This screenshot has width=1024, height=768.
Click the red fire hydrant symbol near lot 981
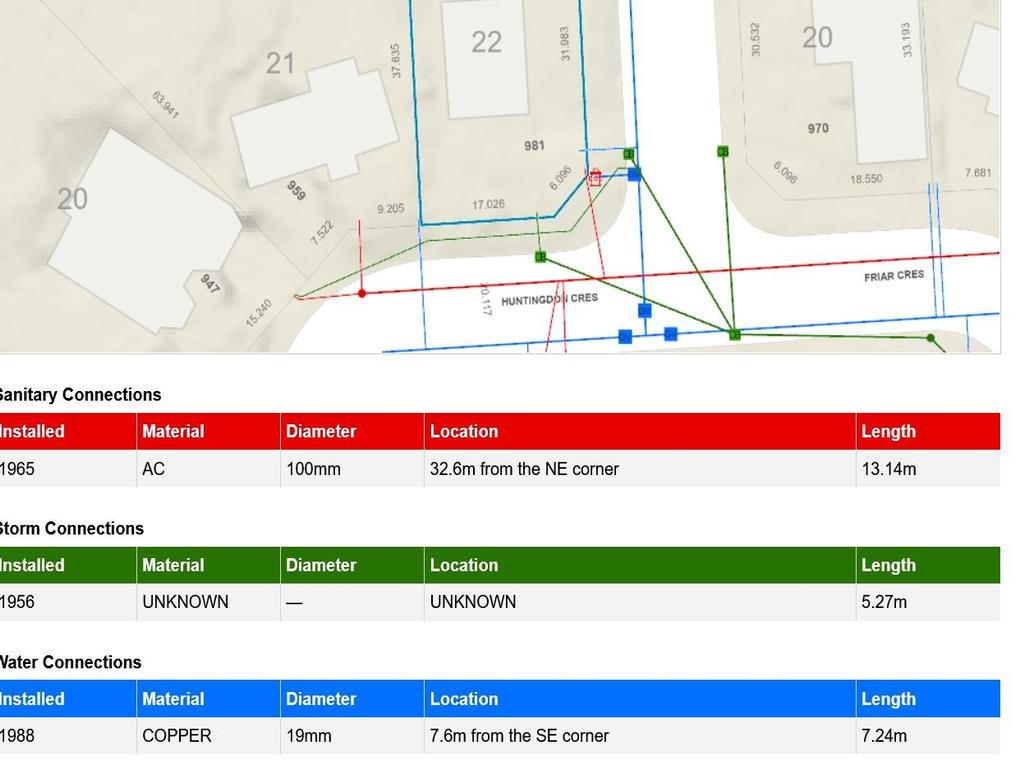[595, 178]
